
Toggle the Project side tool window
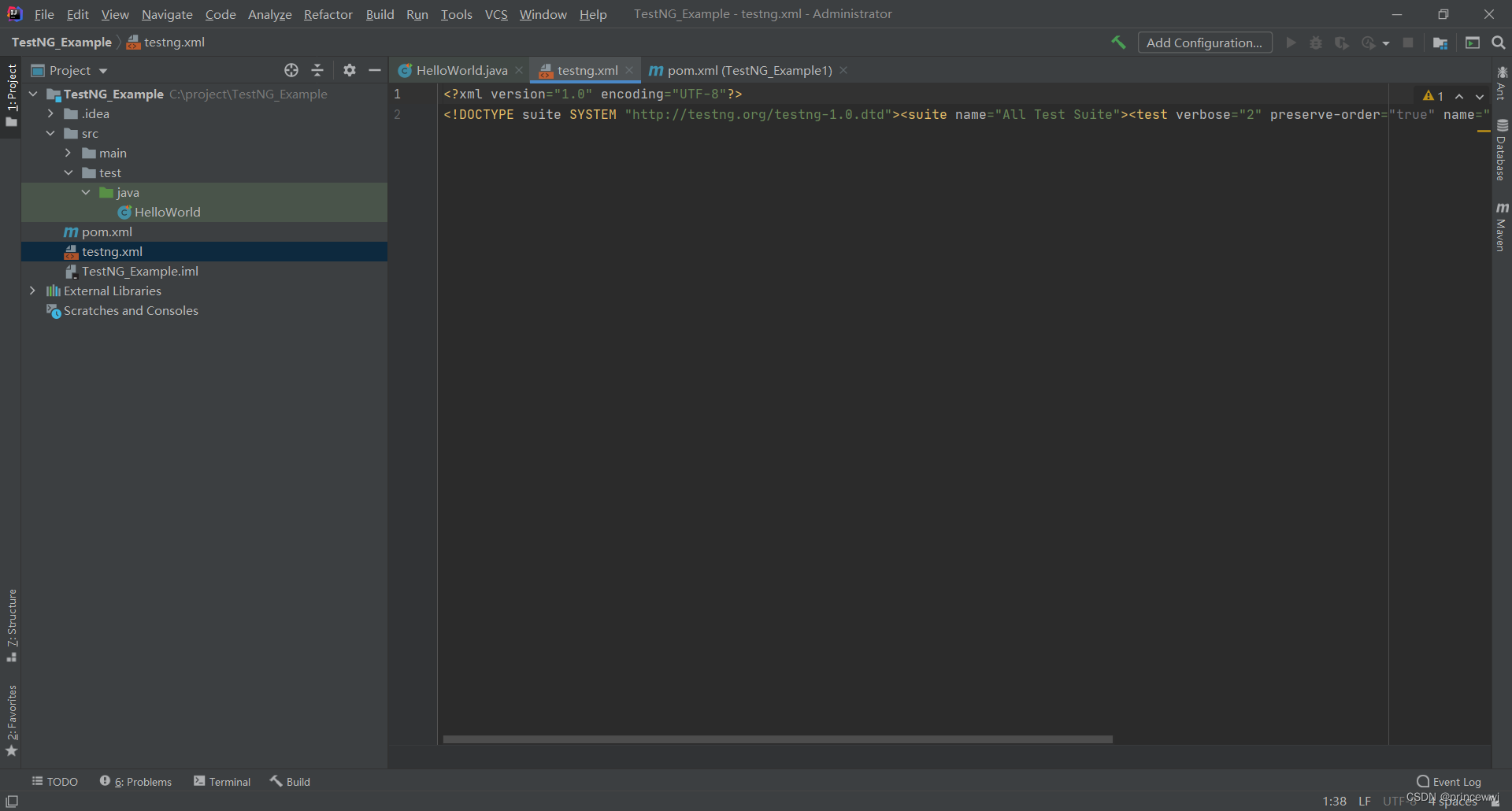[12, 94]
